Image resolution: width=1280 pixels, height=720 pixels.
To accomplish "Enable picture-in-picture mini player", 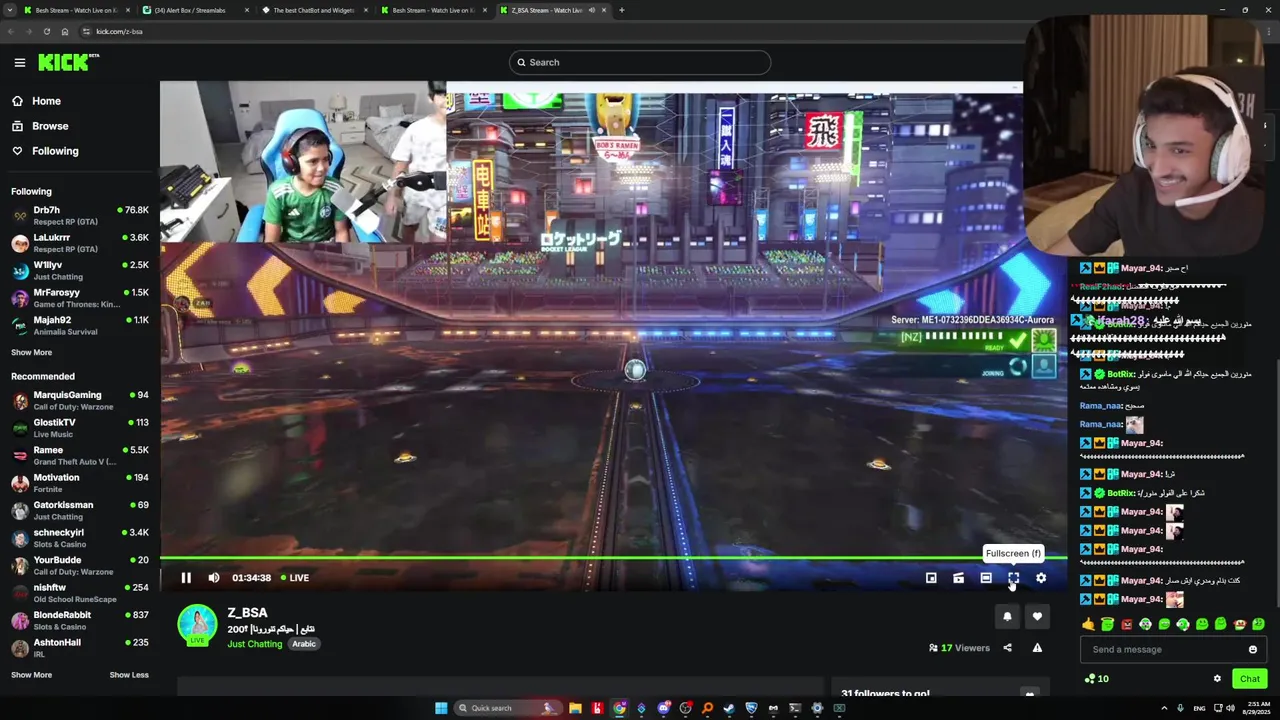I will click(931, 578).
